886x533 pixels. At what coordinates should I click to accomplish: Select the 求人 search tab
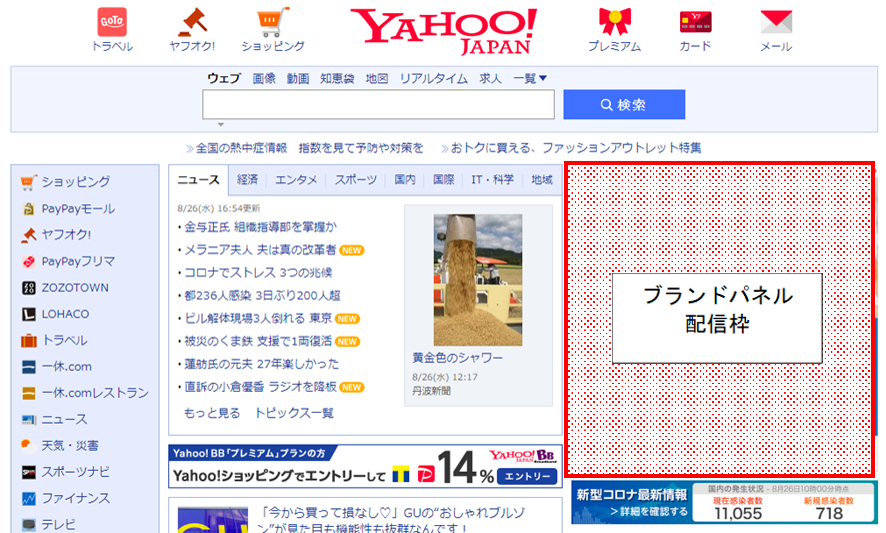pyautogui.click(x=490, y=79)
